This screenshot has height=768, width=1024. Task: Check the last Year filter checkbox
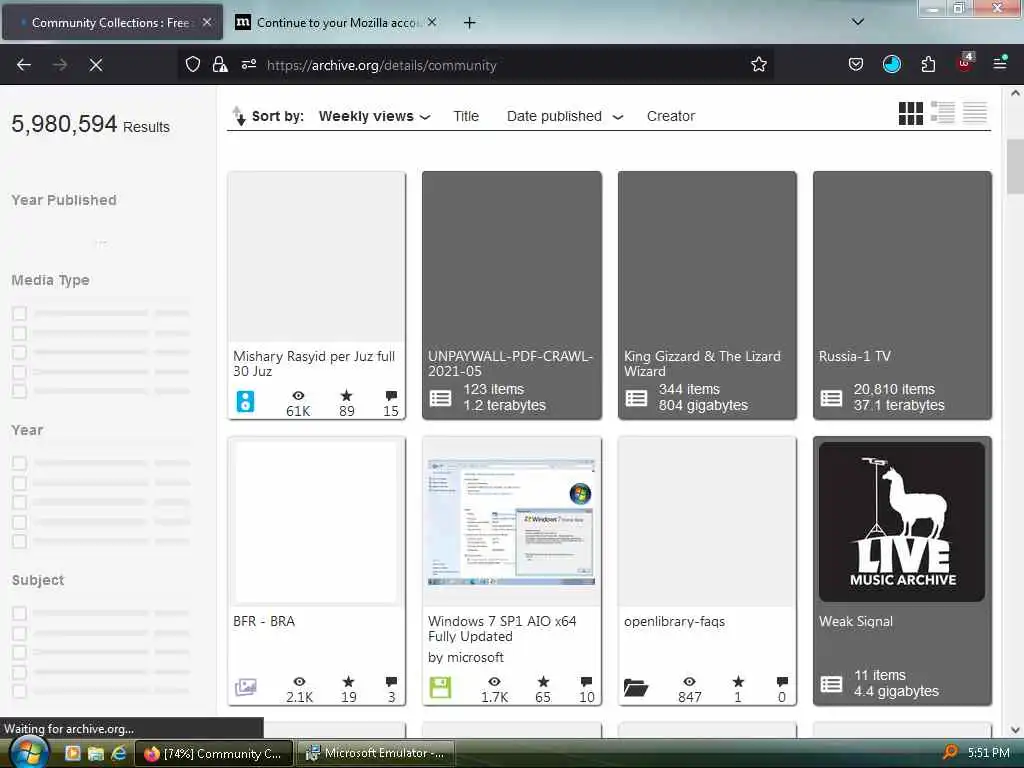[x=20, y=541]
